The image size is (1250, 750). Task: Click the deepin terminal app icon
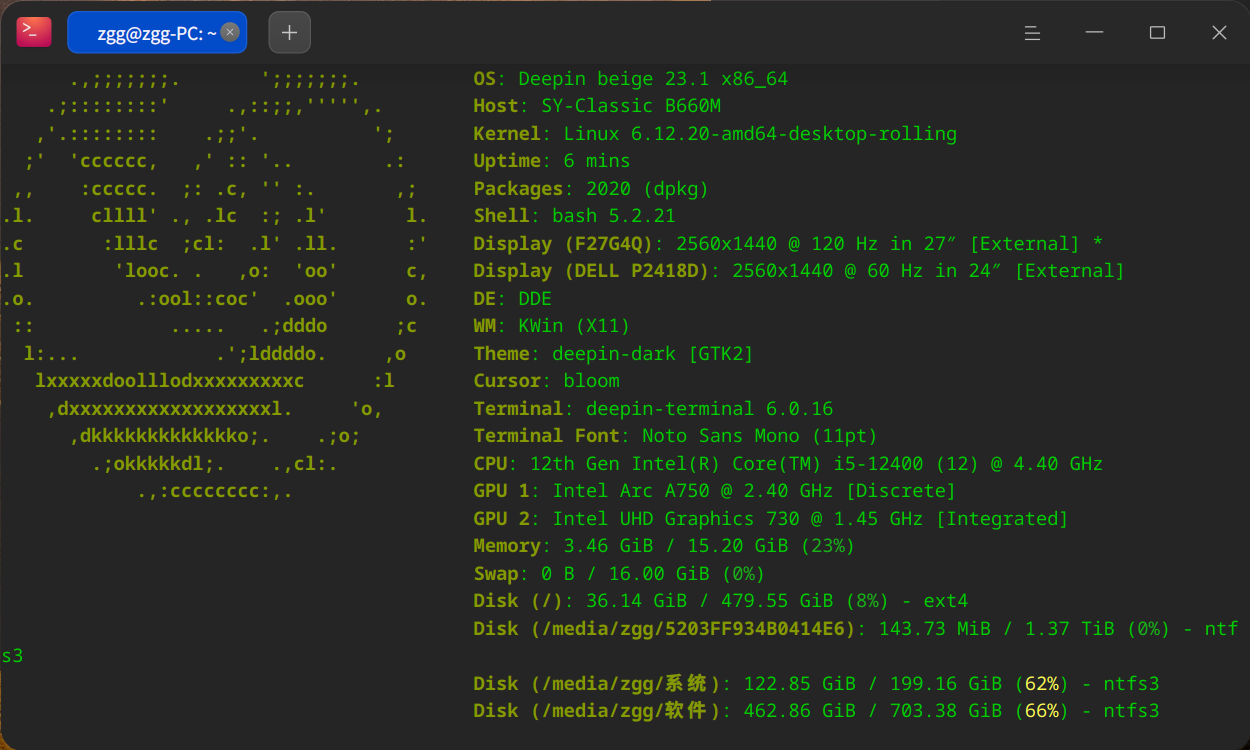click(x=33, y=32)
